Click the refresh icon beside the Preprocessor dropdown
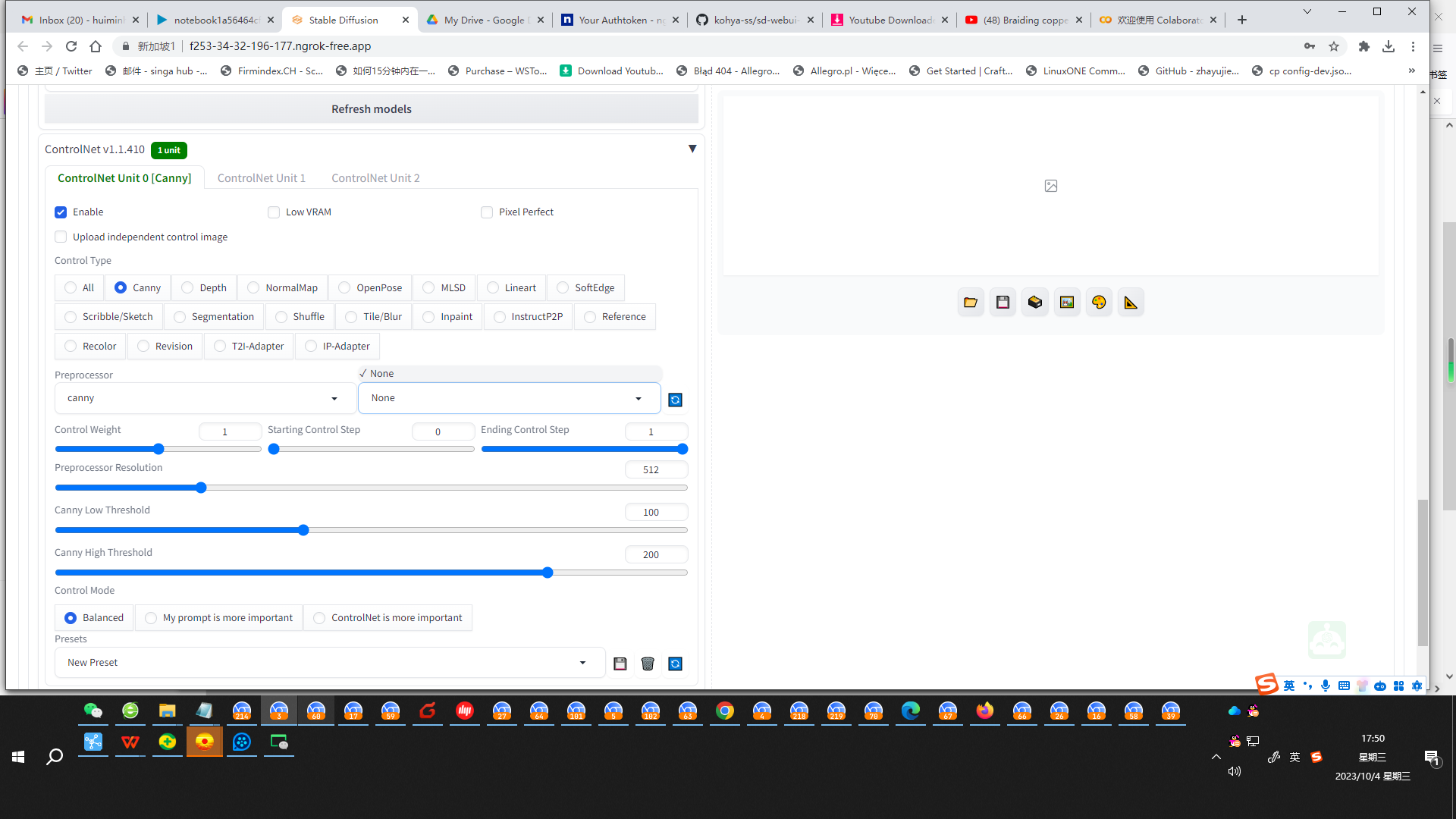 click(x=674, y=399)
